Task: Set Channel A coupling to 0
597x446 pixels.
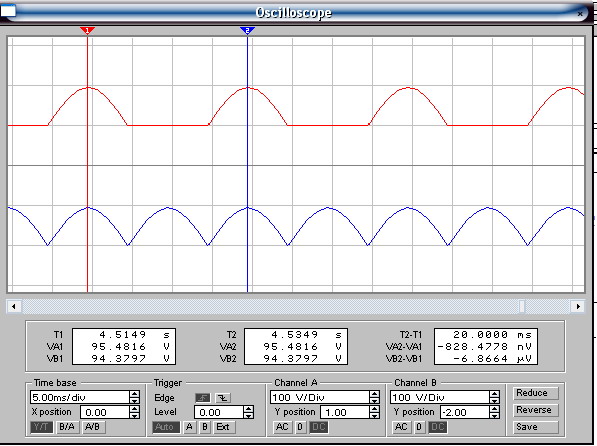Action: pos(300,427)
